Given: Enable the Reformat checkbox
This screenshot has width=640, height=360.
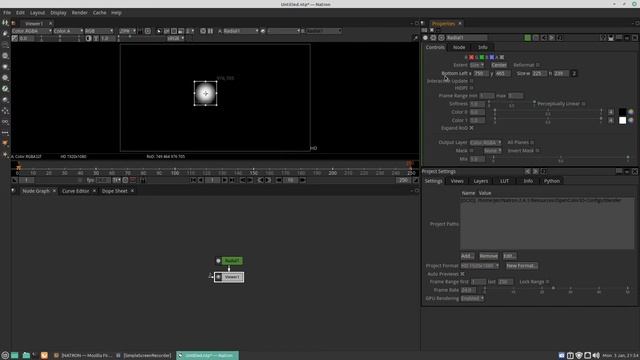Looking at the screenshot, I should tap(538, 65).
